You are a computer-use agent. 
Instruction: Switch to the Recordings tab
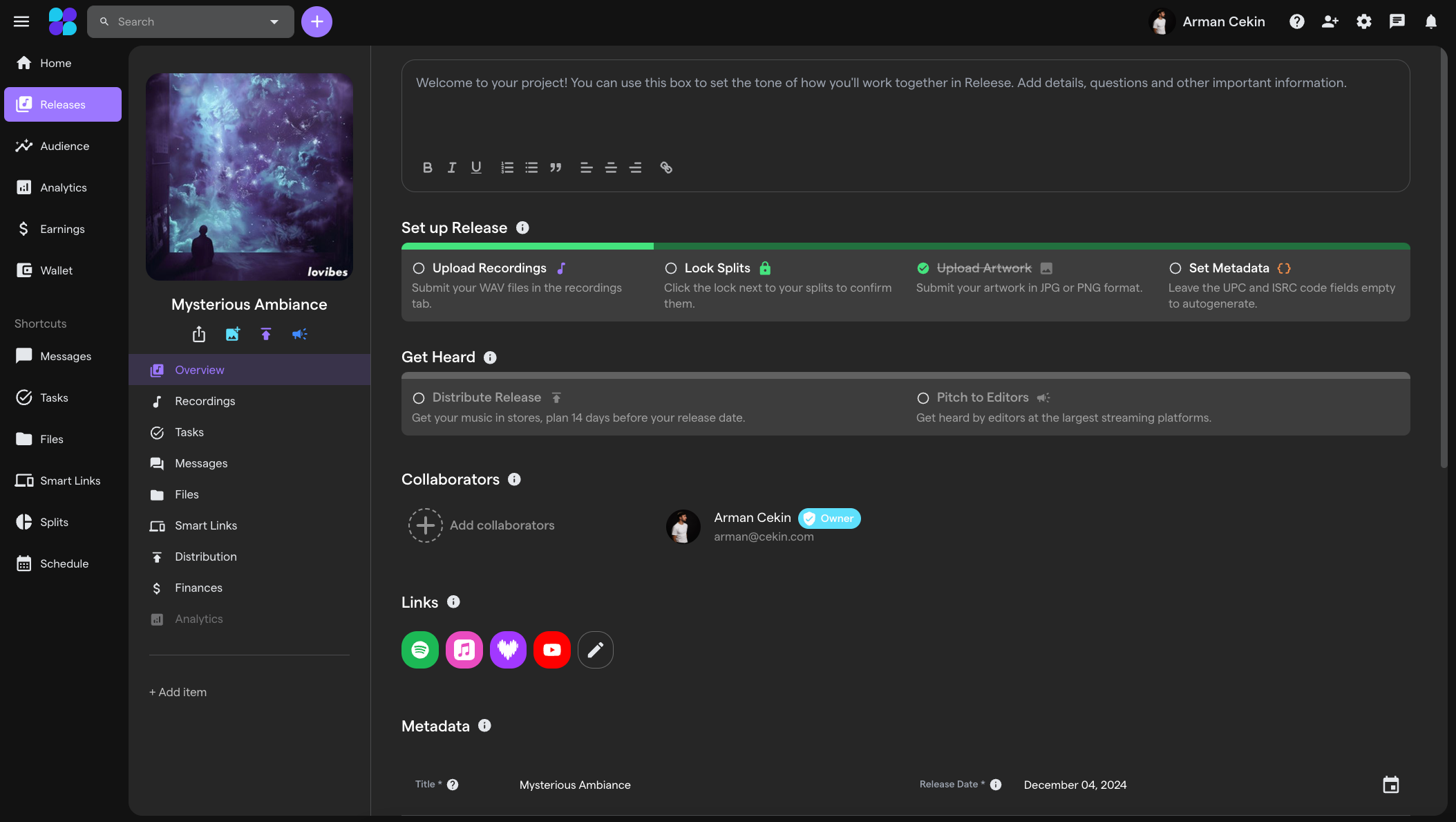205,401
